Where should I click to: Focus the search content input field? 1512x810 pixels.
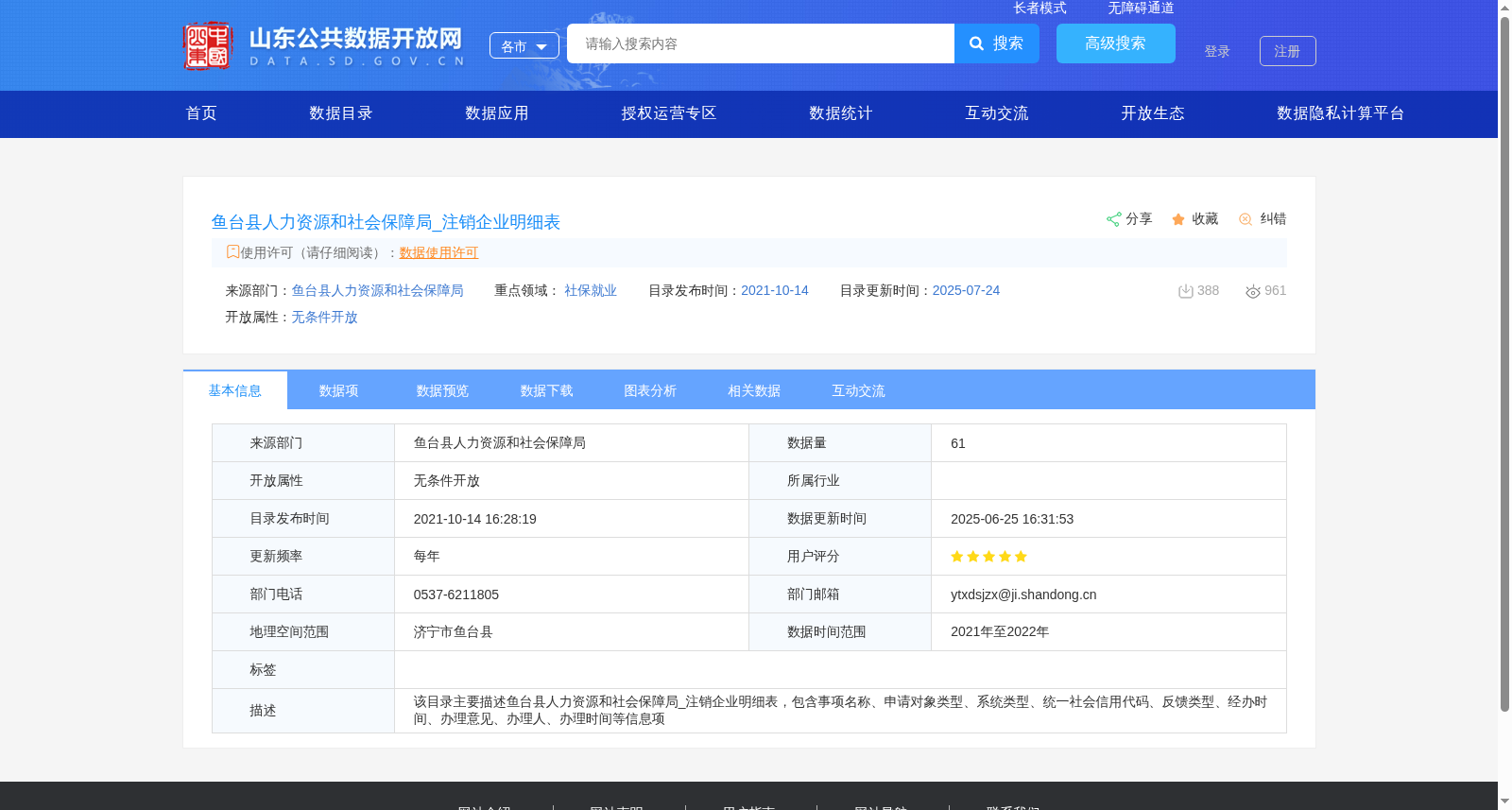pyautogui.click(x=761, y=43)
